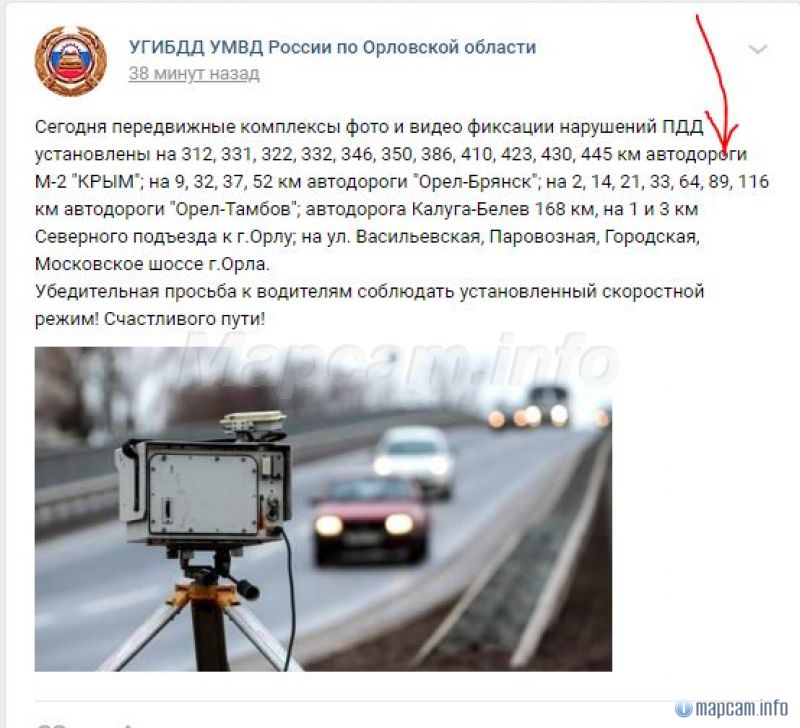Open УГИБДД УМВД России по Орловской области page
800x728 pixels.
point(332,47)
